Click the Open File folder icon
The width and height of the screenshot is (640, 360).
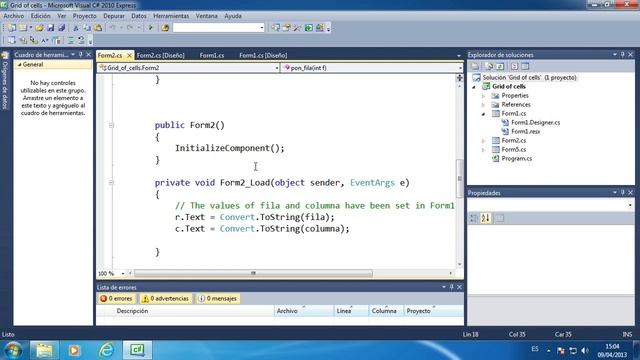point(39,28)
